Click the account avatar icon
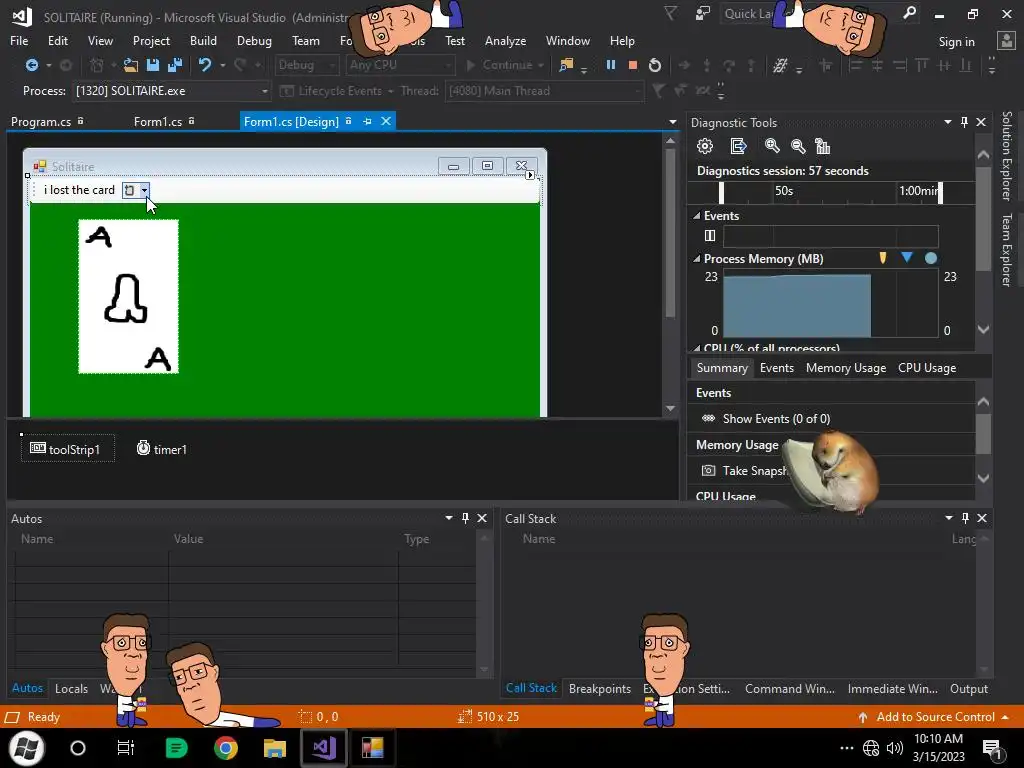Viewport: 1024px width, 768px height. pyautogui.click(x=1006, y=41)
